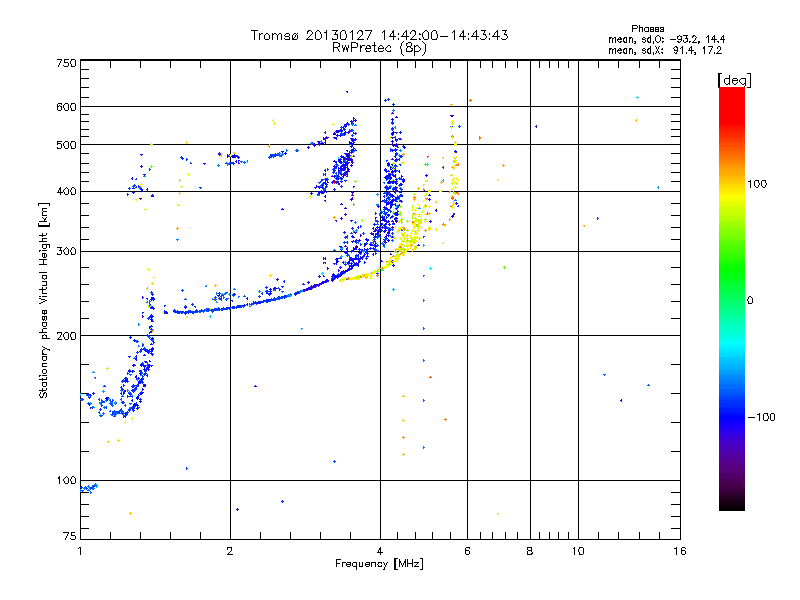Click the y-axis tick label "200"
This screenshot has height=600, width=800.
[x=66, y=336]
